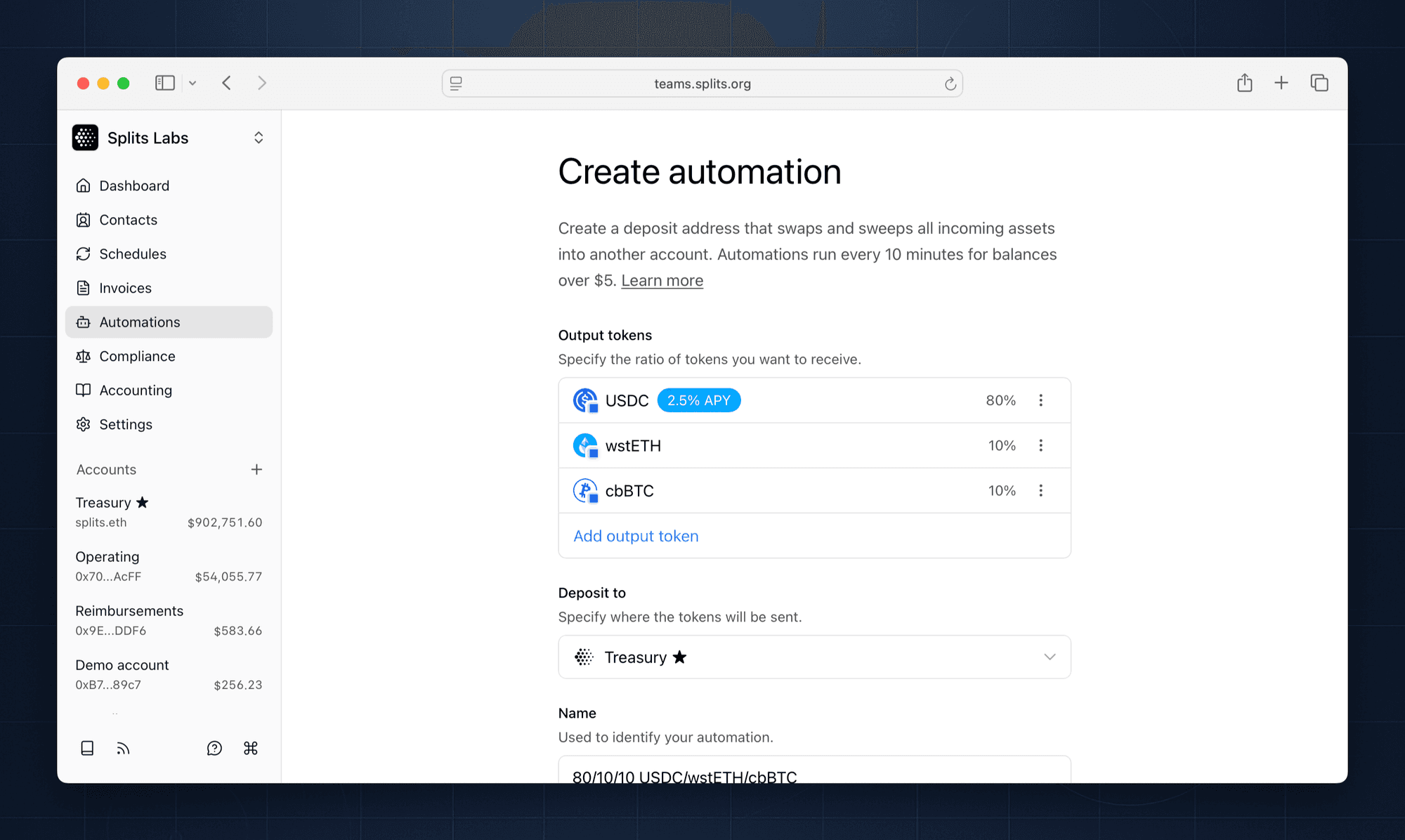Select the Accounting icon in sidebar
This screenshot has height=840, width=1405.
(x=84, y=390)
